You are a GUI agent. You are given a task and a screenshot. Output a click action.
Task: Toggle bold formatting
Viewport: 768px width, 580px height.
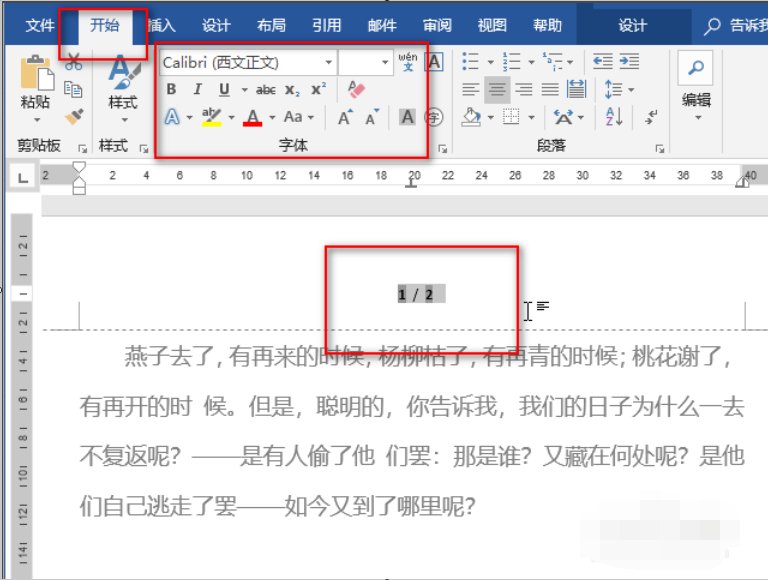pyautogui.click(x=171, y=89)
